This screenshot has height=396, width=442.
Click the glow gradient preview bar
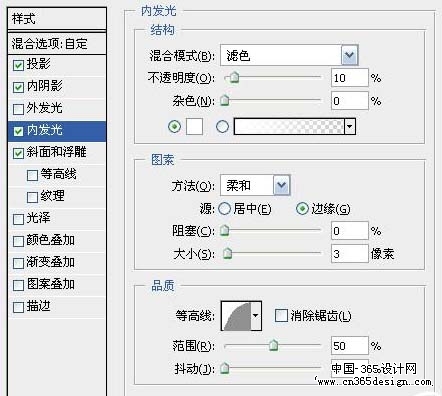coord(289,126)
